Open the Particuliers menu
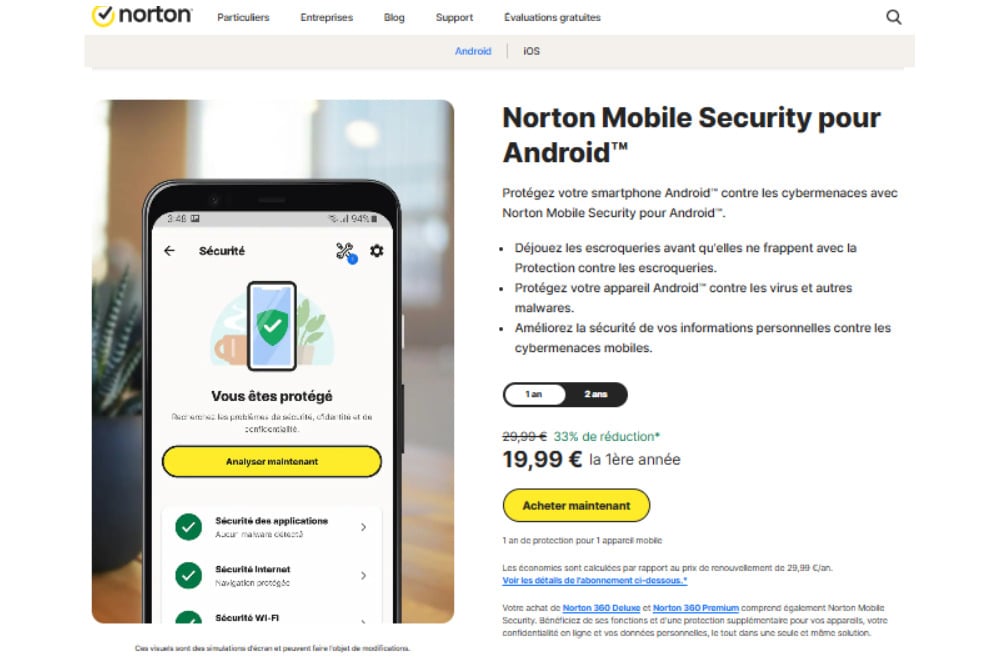1000x667 pixels. pyautogui.click(x=243, y=17)
